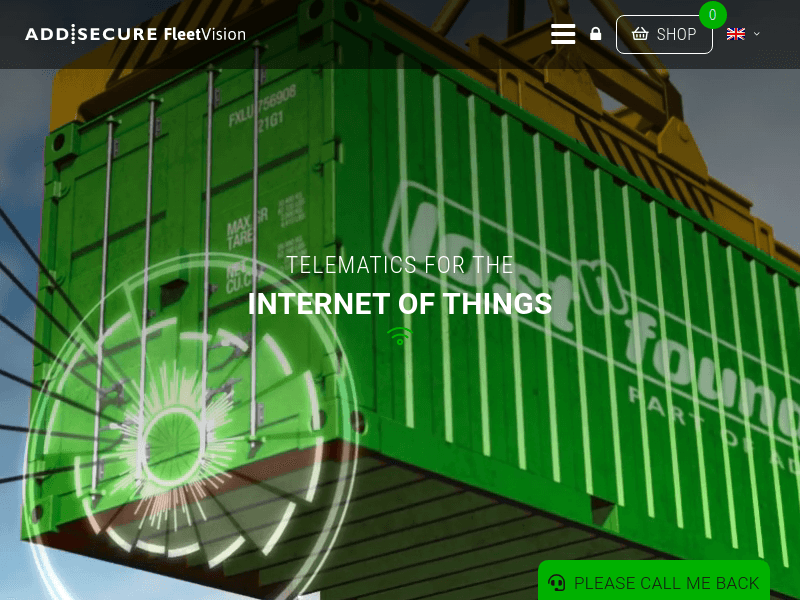
Task: Open the hamburger navigation menu
Action: (563, 34)
